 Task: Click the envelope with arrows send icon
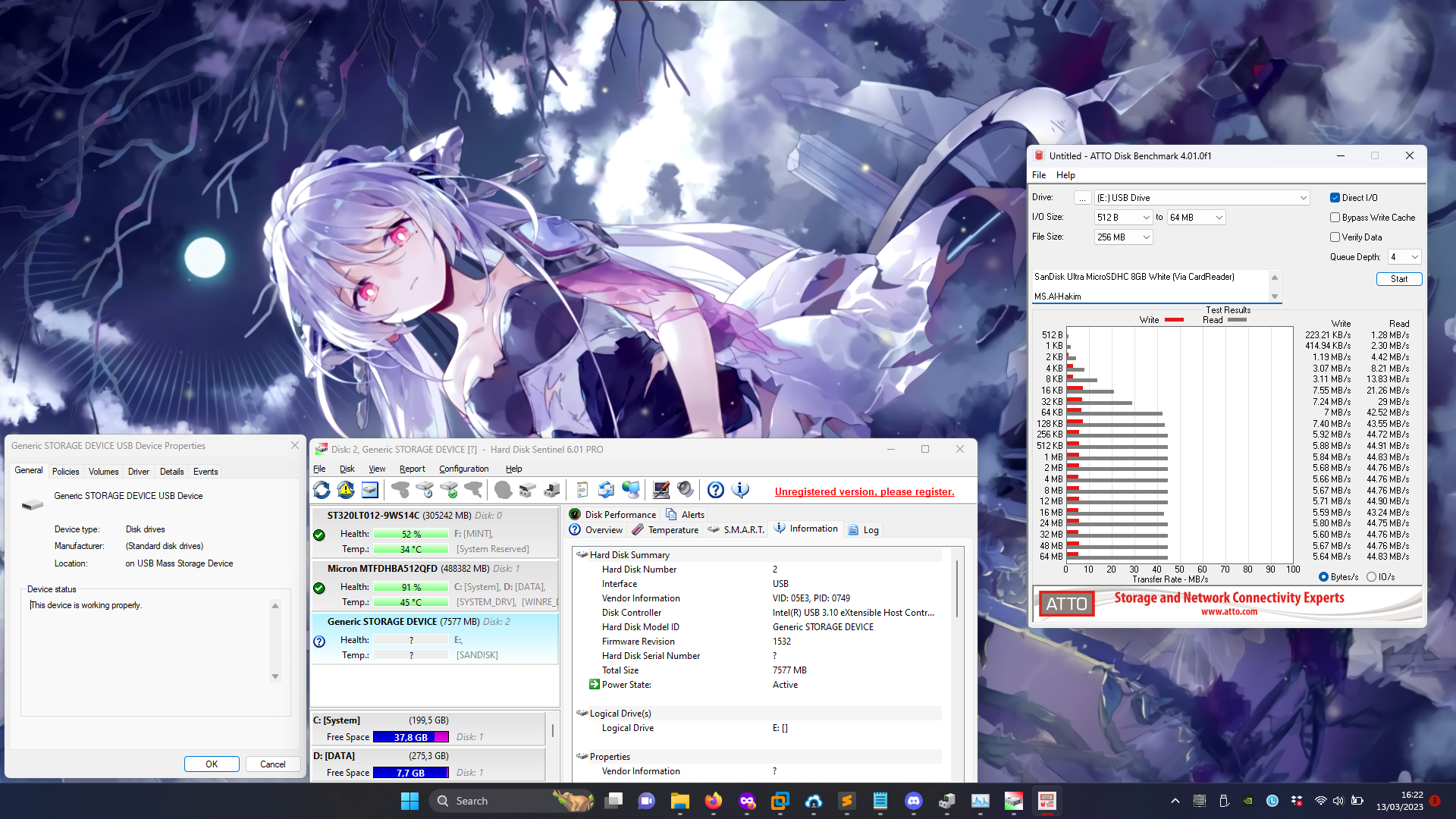click(x=606, y=491)
